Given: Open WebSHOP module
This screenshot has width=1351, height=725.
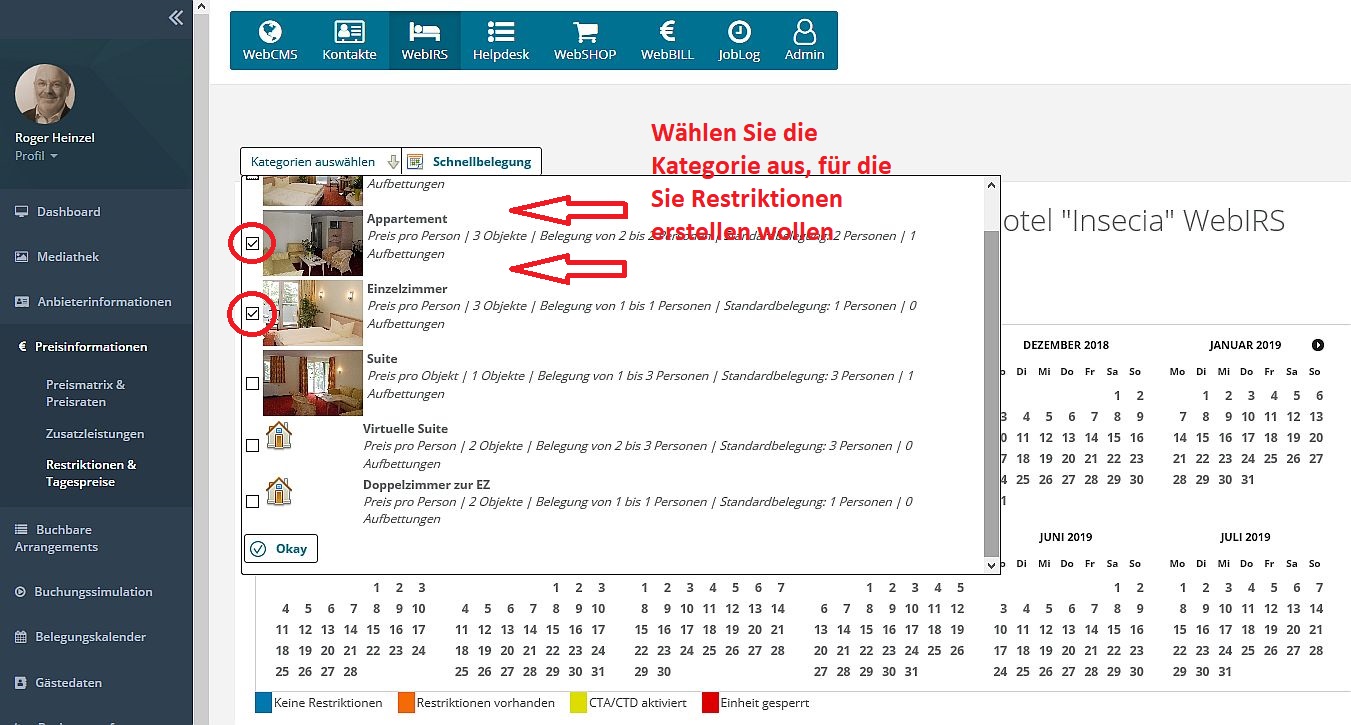Looking at the screenshot, I should tap(585, 41).
